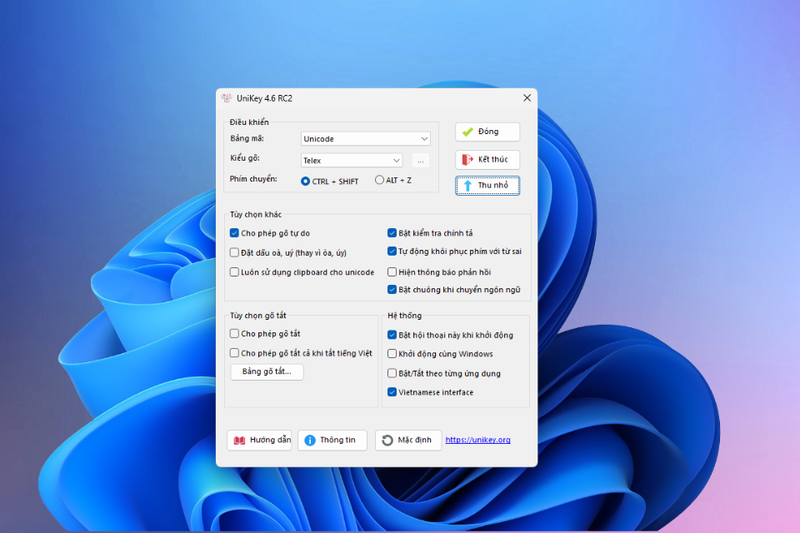Open the https://unikey.org link
Viewport: 800px width, 533px height.
point(478,440)
